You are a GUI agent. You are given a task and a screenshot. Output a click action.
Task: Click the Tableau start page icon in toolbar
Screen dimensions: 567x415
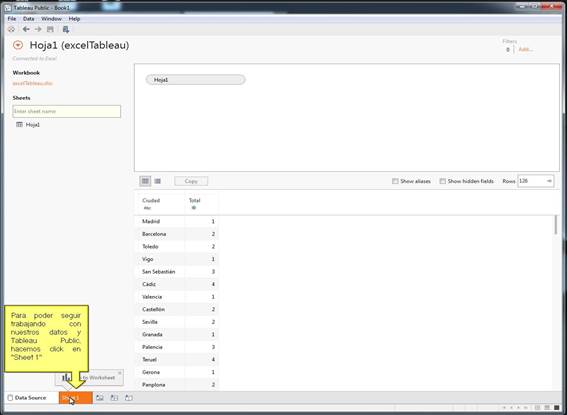11,29
